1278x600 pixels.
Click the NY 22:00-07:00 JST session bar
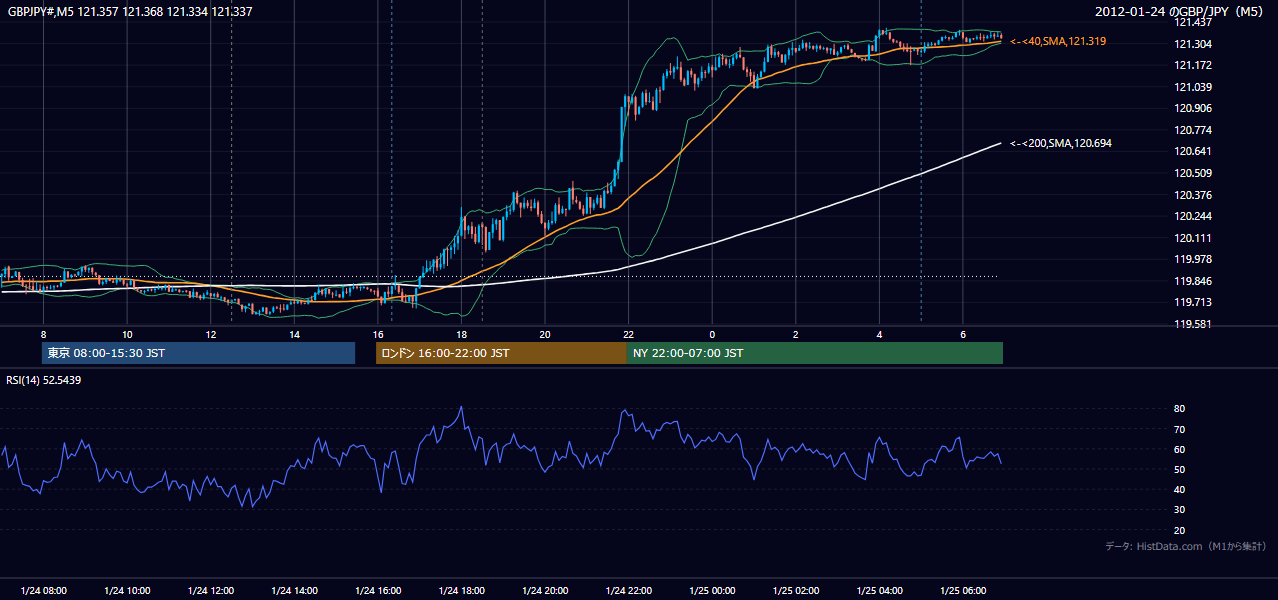point(815,353)
